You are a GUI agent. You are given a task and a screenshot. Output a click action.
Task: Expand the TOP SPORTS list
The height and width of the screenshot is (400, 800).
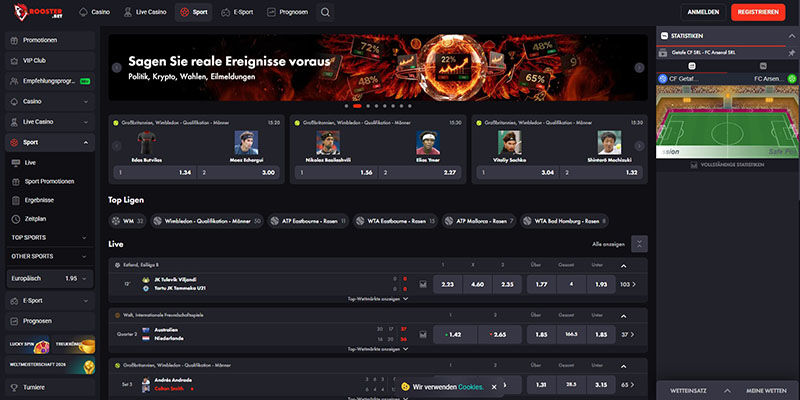coord(84,238)
